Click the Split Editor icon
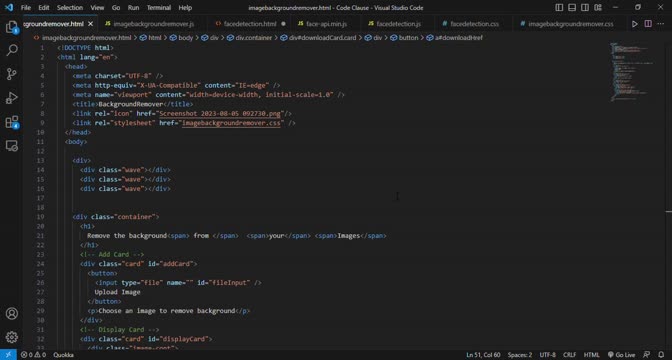 [x=648, y=24]
